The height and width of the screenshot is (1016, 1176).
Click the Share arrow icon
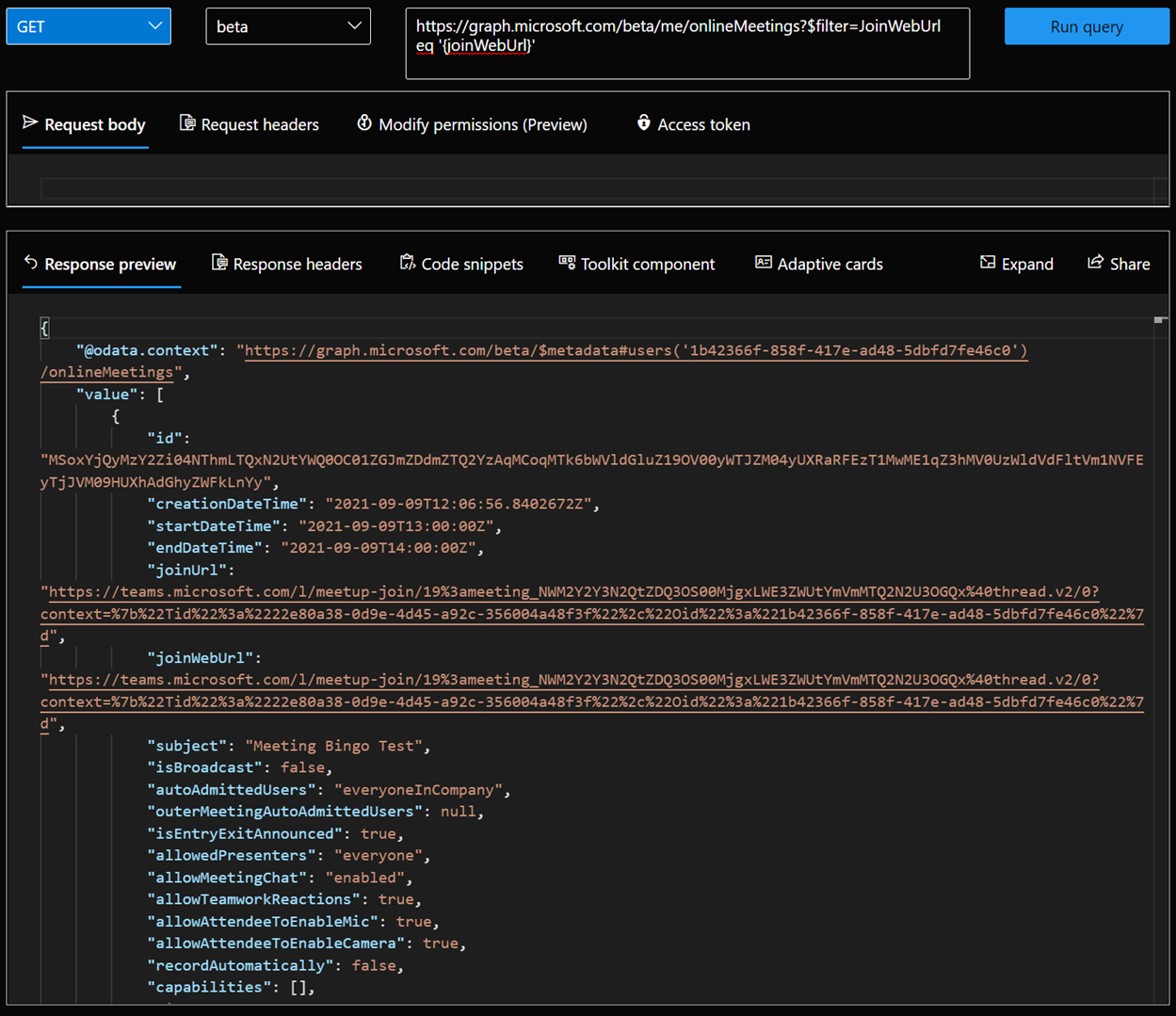point(1095,262)
